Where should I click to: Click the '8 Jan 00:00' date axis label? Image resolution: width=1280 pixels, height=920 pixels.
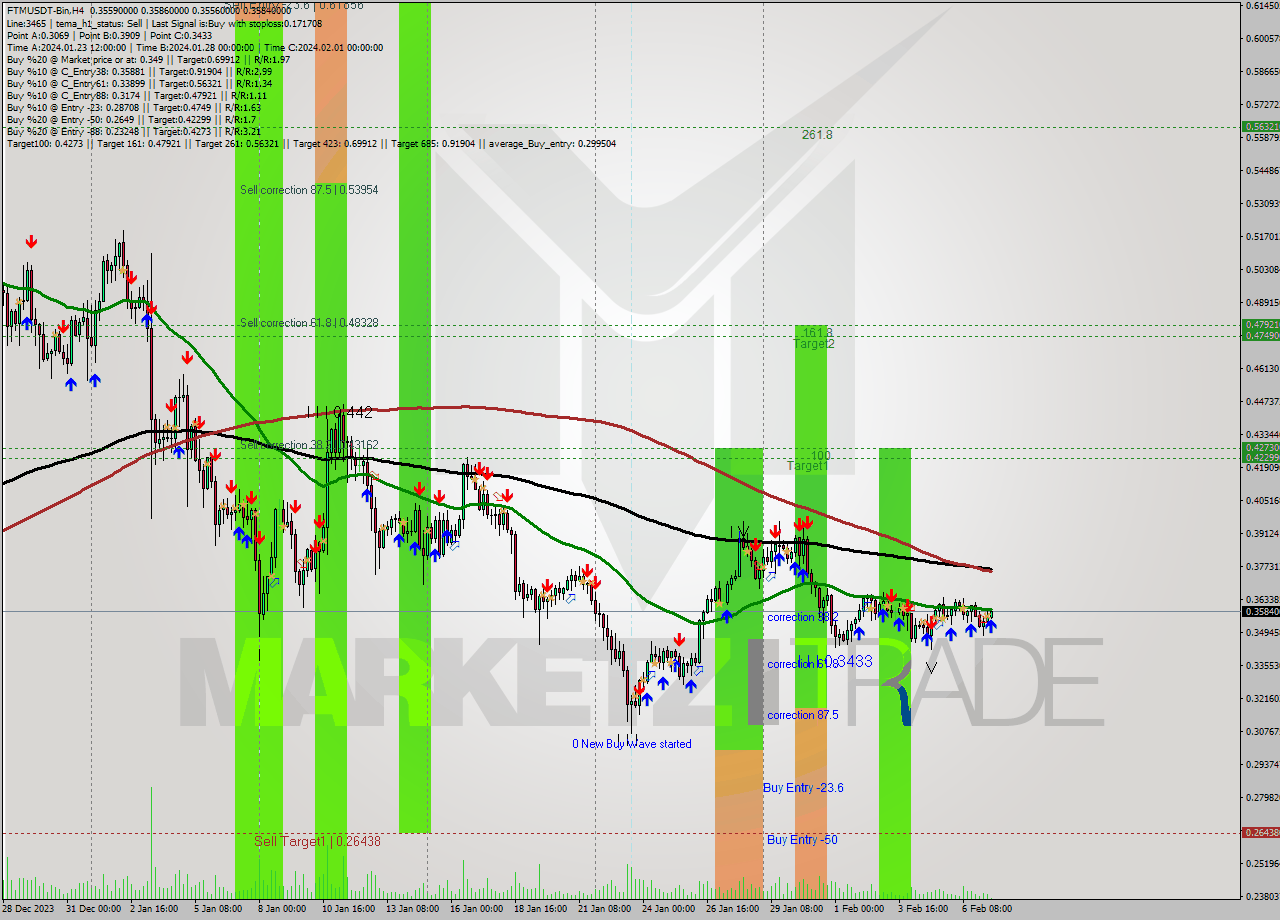click(x=282, y=909)
